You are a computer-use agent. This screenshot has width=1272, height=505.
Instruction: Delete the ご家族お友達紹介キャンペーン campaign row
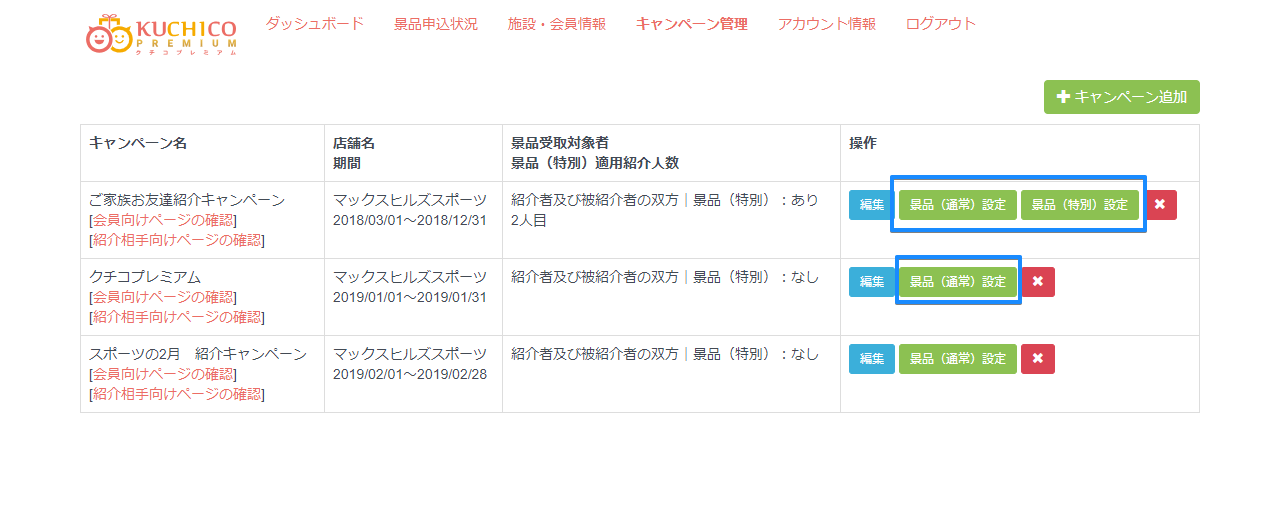pos(1160,205)
